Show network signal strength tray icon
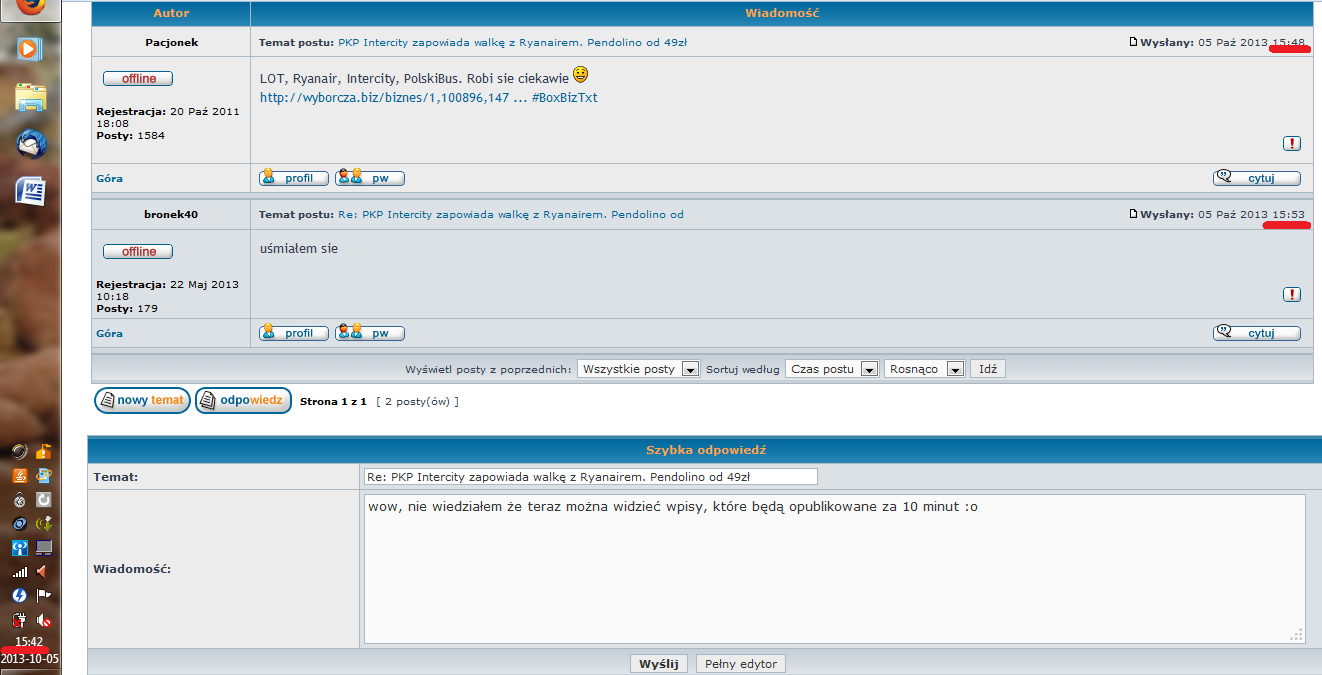1322x675 pixels. 19,572
